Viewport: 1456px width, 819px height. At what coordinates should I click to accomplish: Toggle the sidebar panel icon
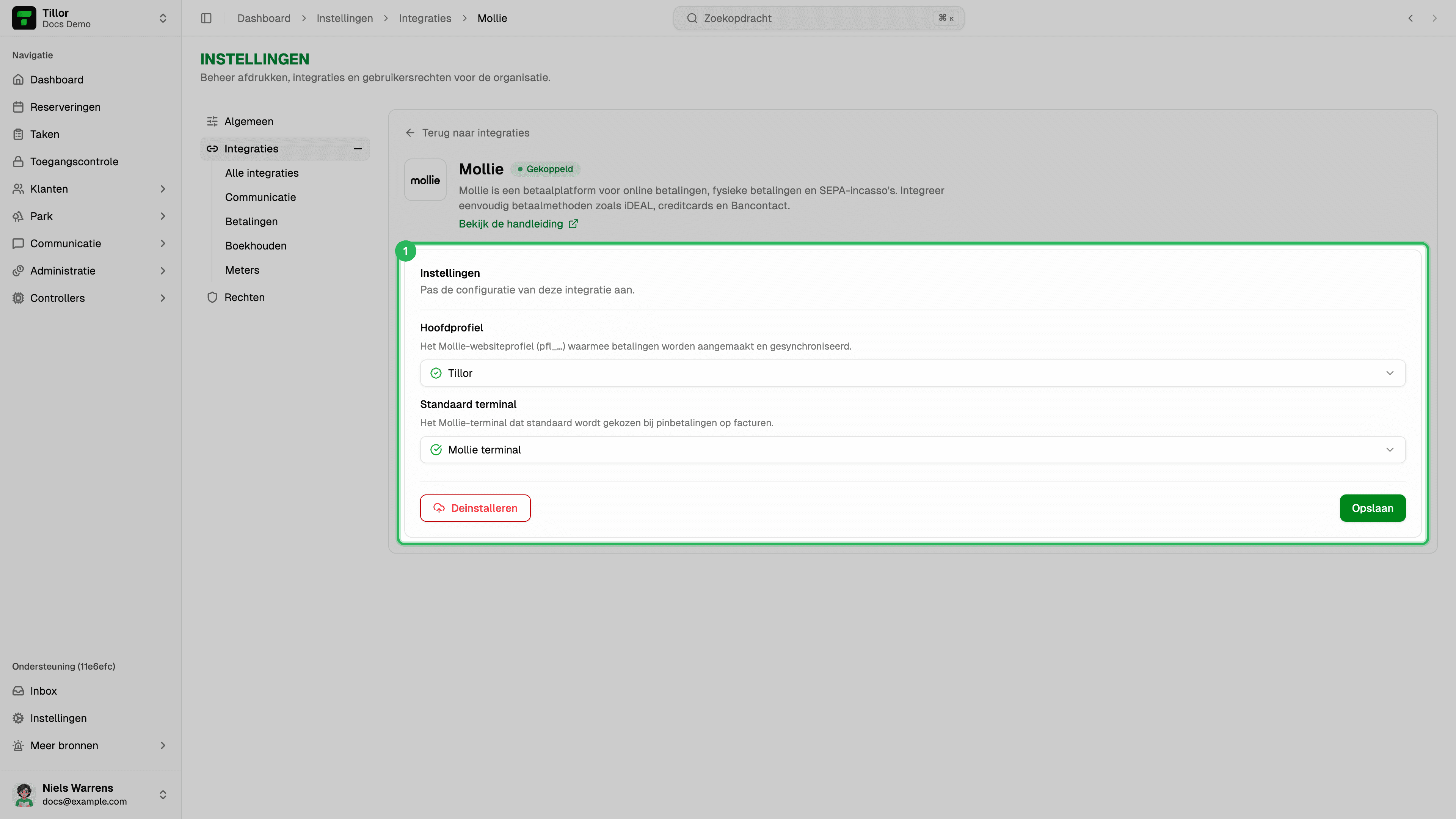pos(206,18)
